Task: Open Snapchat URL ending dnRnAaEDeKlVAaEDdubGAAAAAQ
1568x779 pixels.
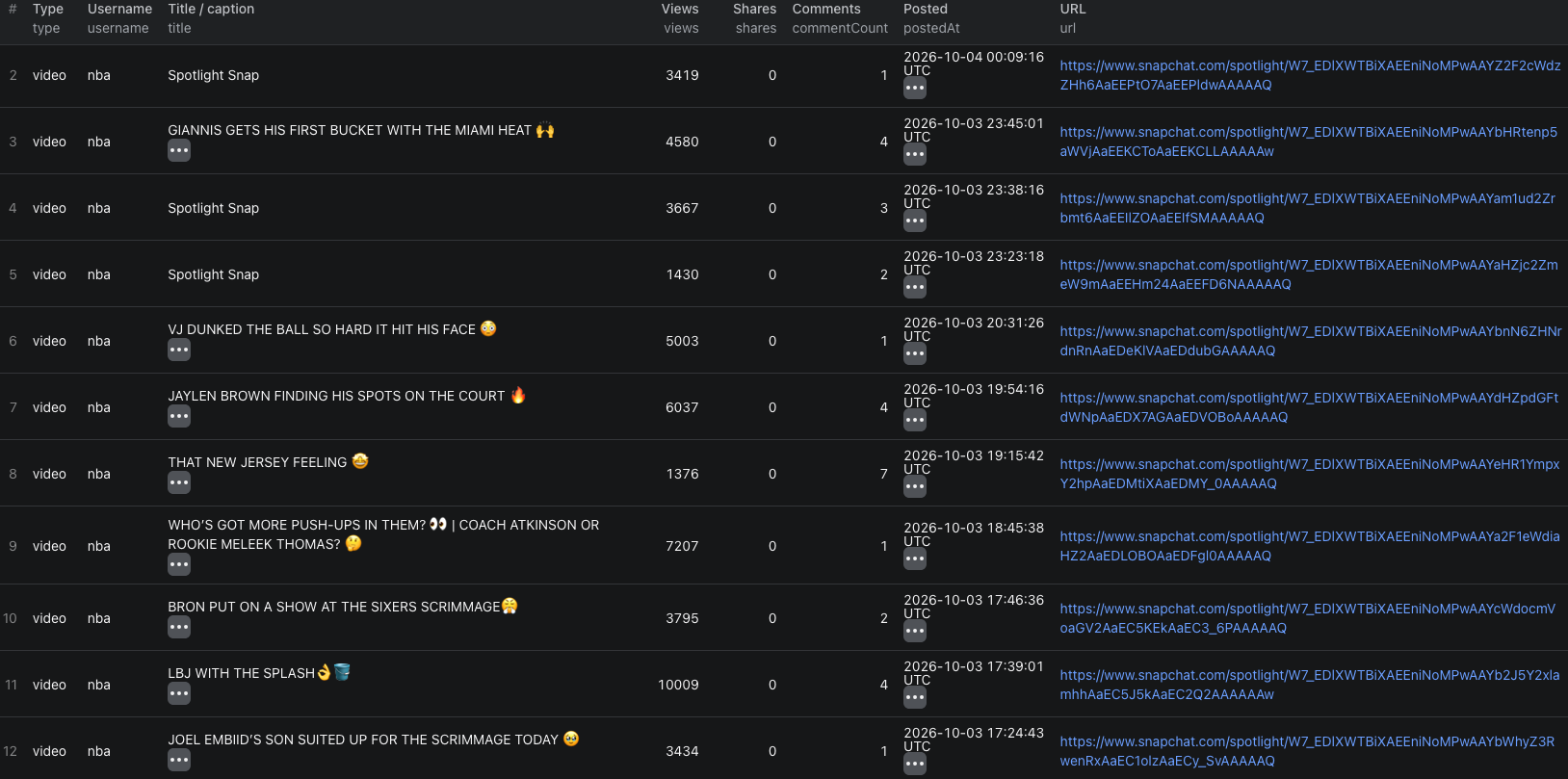Action: tap(1311, 341)
